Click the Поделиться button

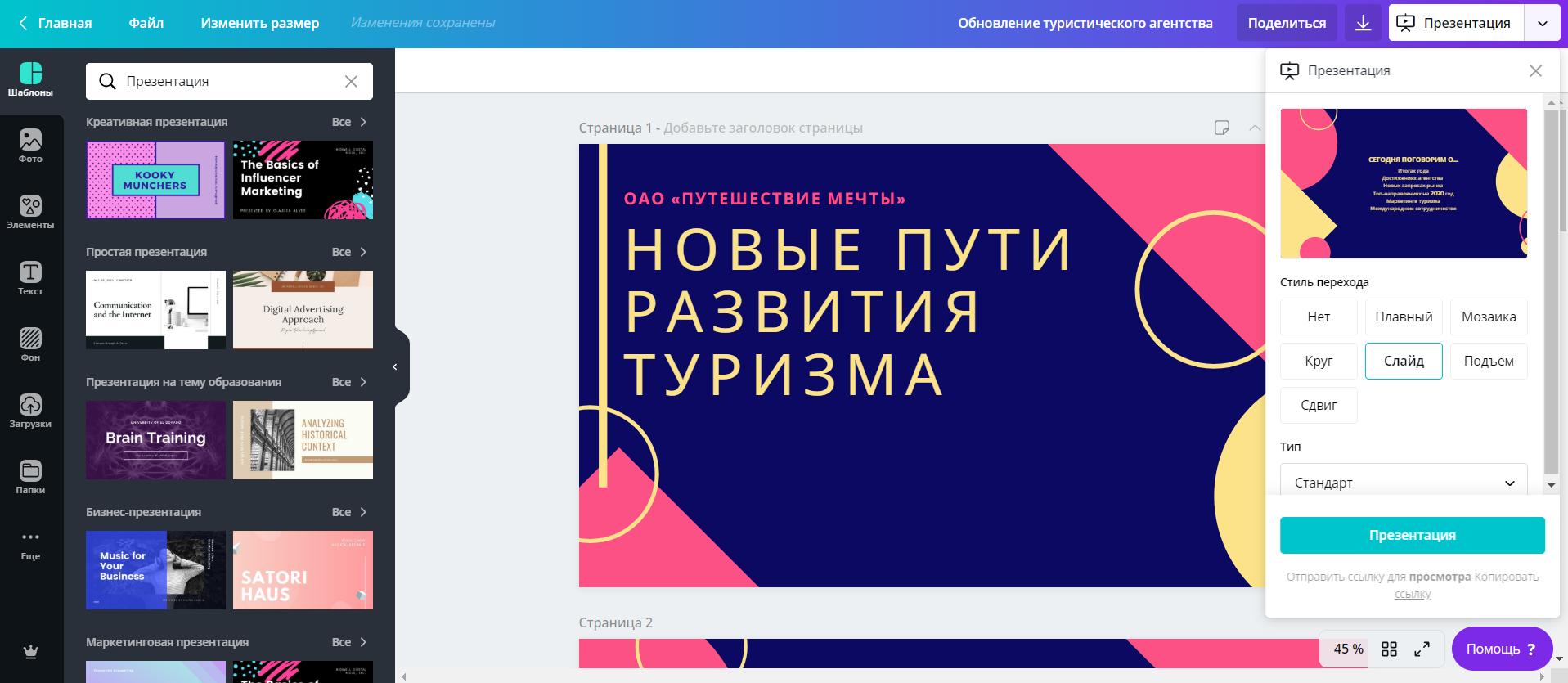1287,23
